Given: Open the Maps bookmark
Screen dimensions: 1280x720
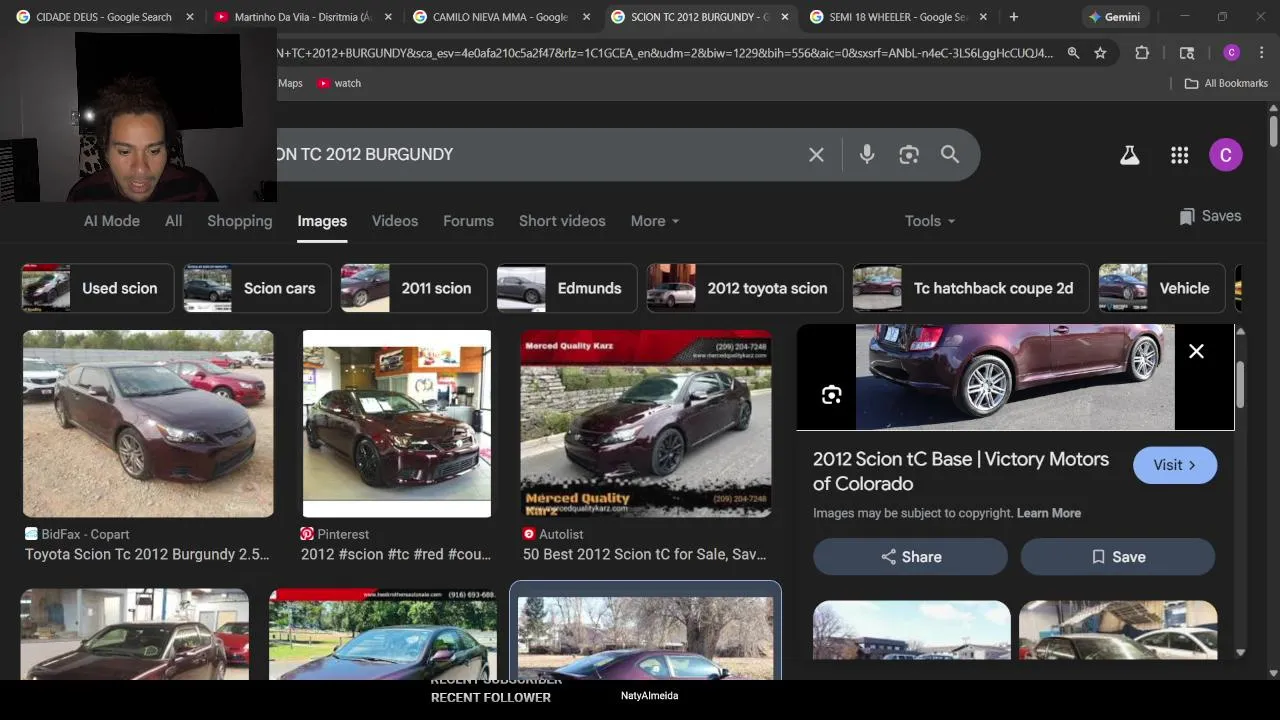Looking at the screenshot, I should [x=289, y=83].
